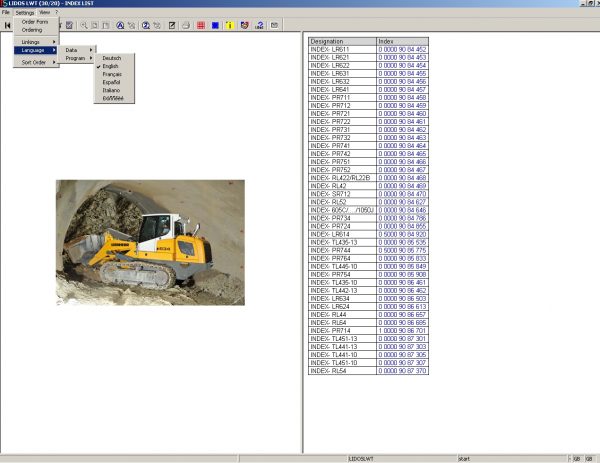Open index link 0 0000 90 84 452
600x463 pixels.
click(402, 48)
